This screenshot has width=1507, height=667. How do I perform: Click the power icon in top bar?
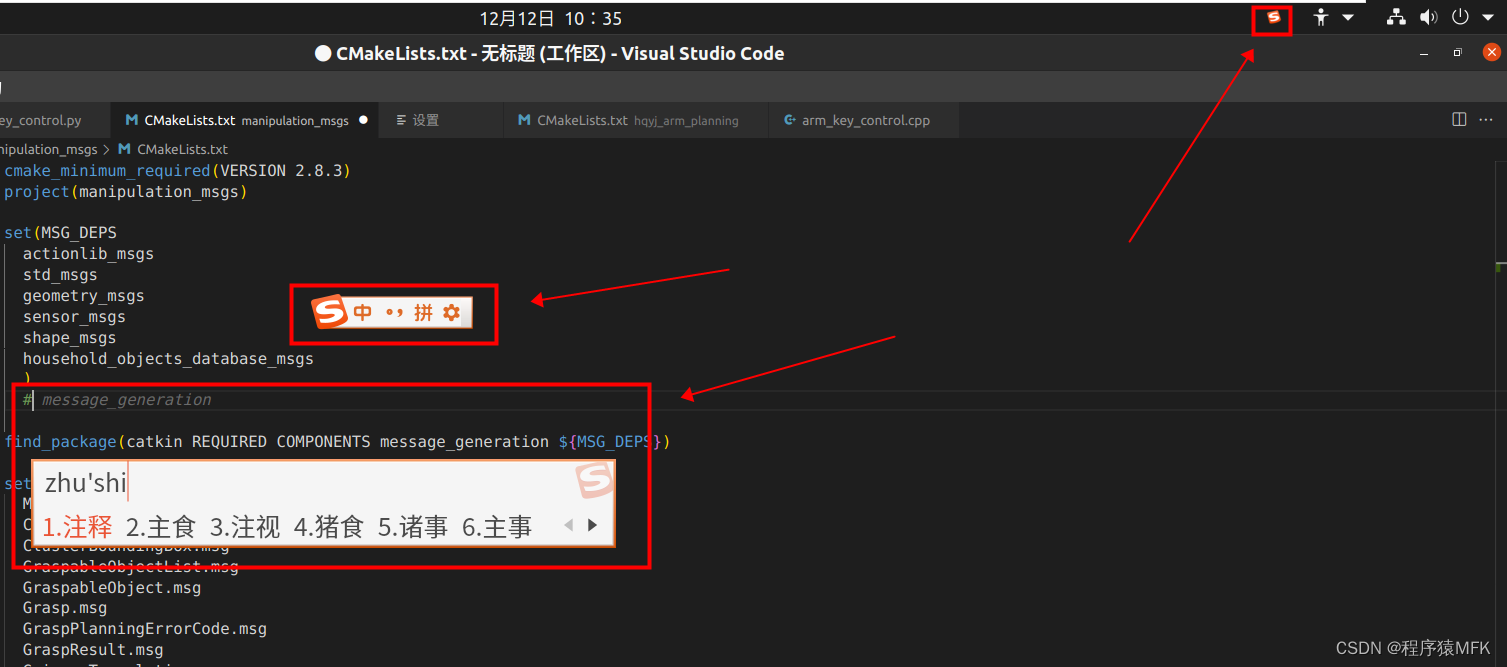[1460, 17]
